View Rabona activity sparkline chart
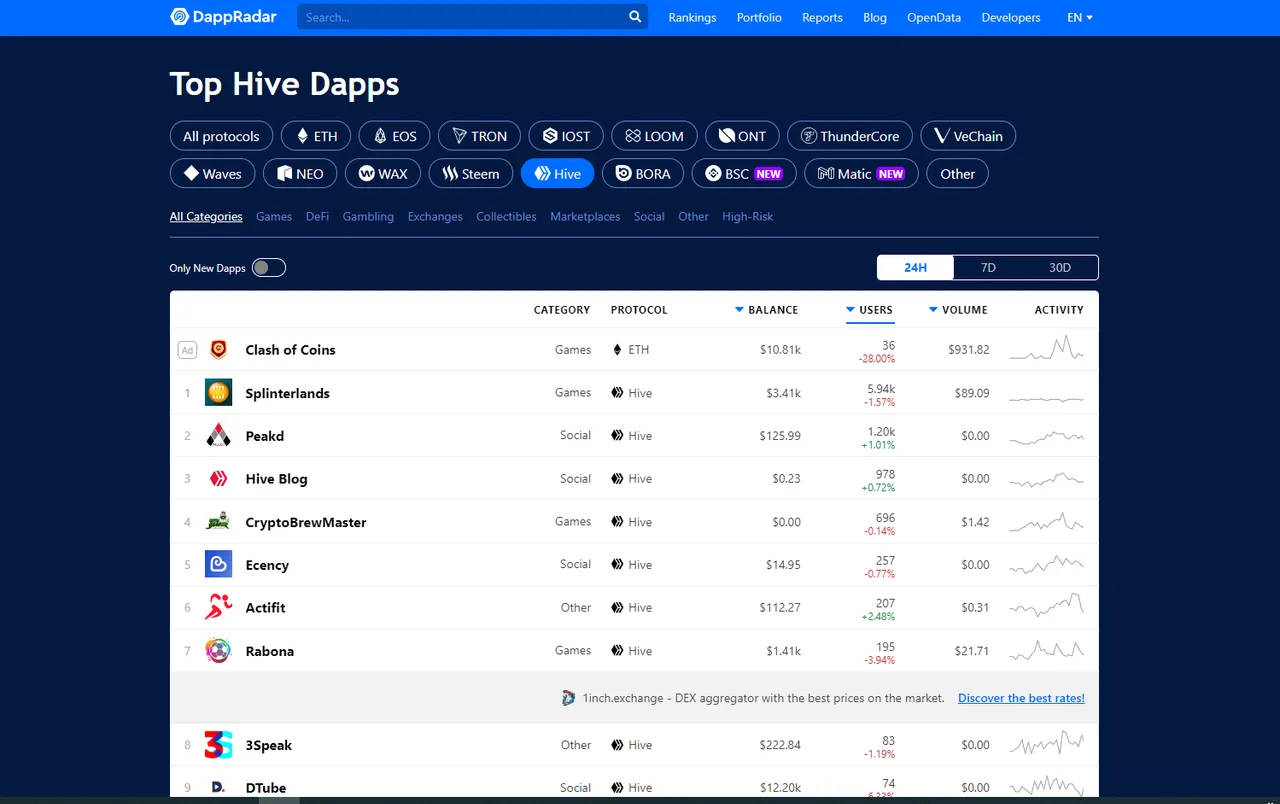1280x804 pixels. tap(1047, 650)
